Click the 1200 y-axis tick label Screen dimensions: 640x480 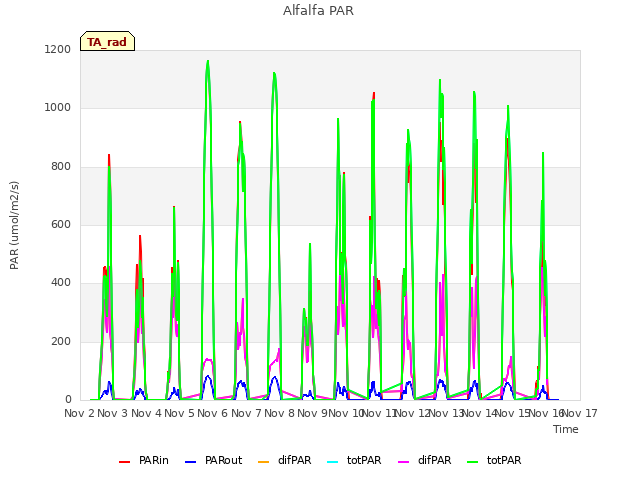tap(58, 49)
